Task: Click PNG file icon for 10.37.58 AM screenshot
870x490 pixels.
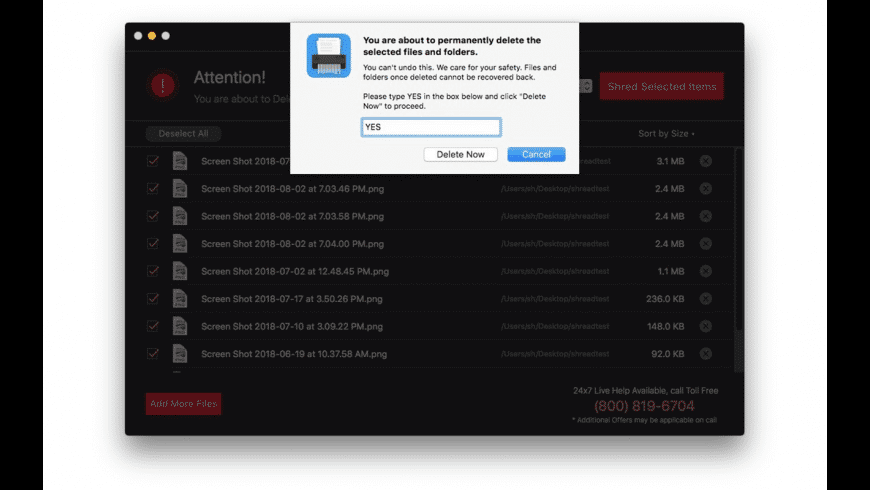Action: (180, 353)
